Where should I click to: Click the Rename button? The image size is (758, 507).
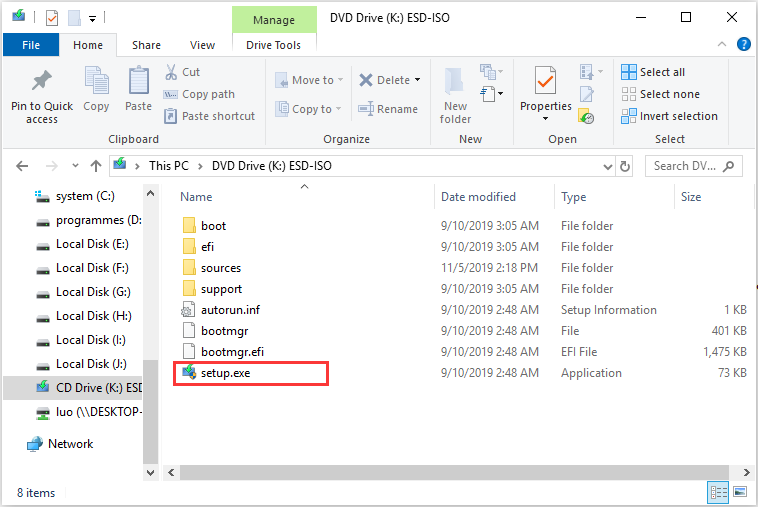(388, 109)
